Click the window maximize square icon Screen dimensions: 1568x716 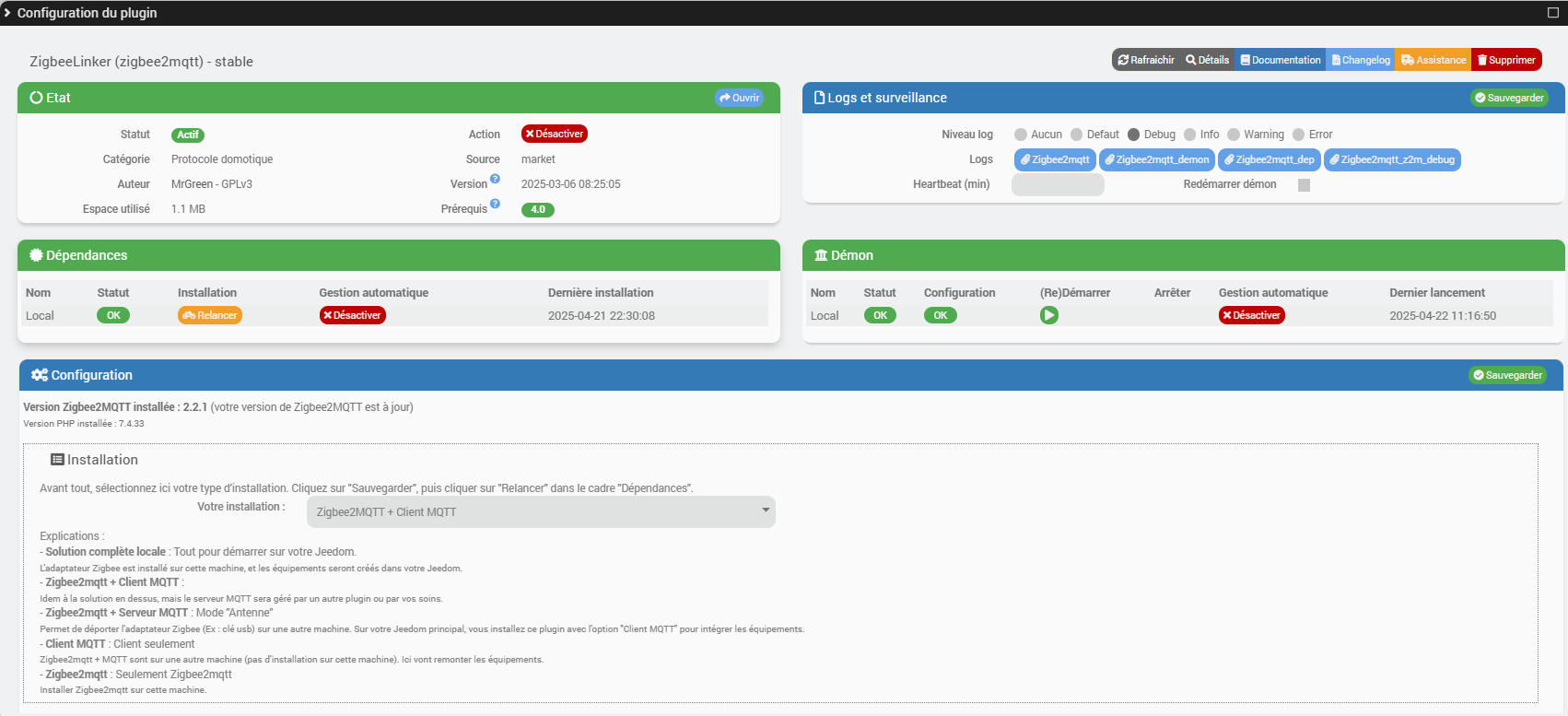1552,13
